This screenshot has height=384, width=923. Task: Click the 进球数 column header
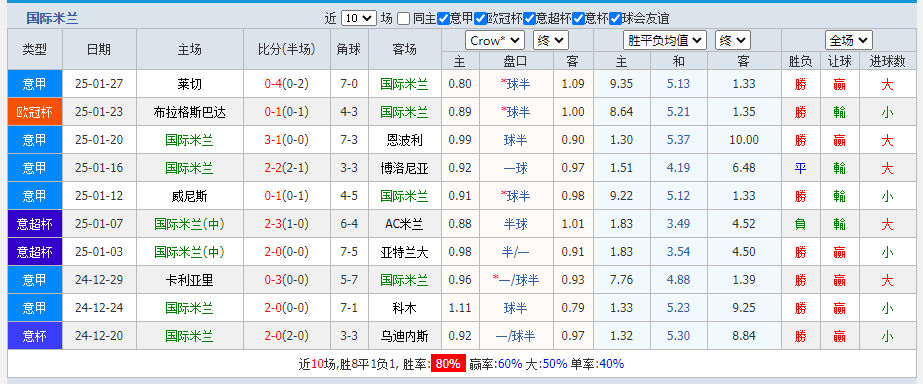click(887, 61)
